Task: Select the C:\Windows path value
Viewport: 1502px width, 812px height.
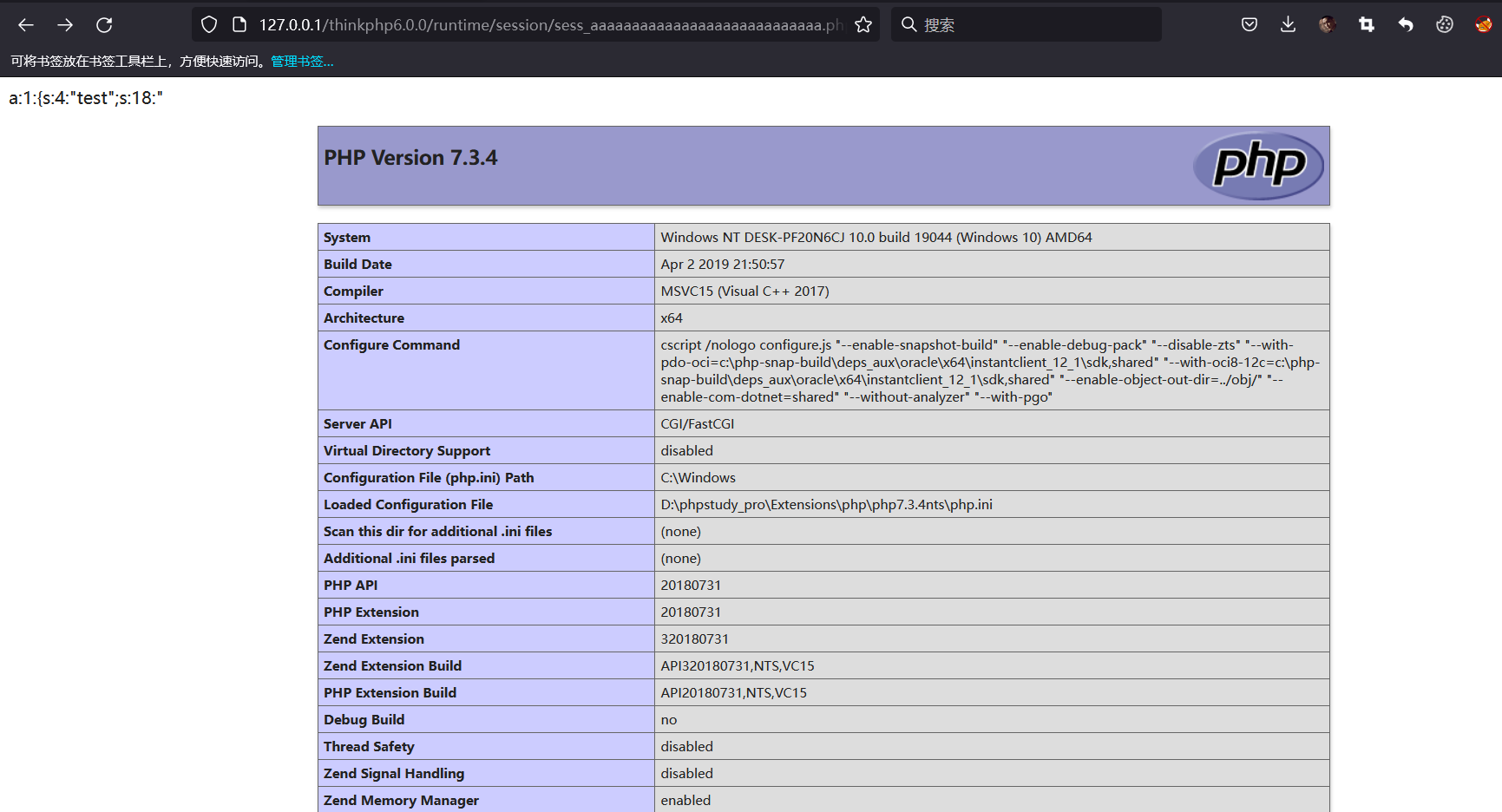Action: tap(699, 478)
